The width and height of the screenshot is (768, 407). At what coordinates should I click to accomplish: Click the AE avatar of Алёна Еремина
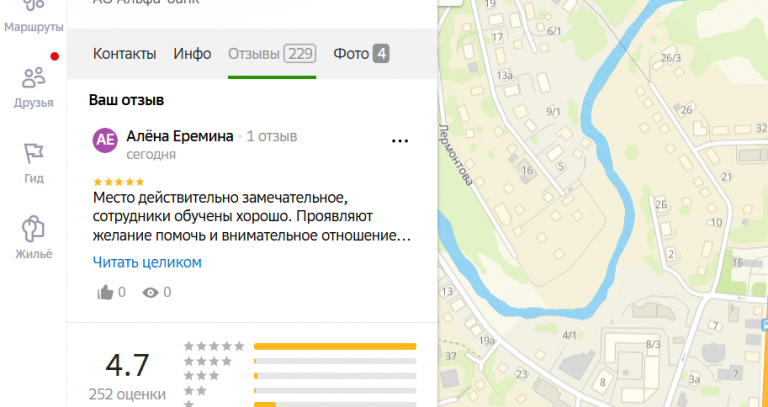pyautogui.click(x=105, y=141)
